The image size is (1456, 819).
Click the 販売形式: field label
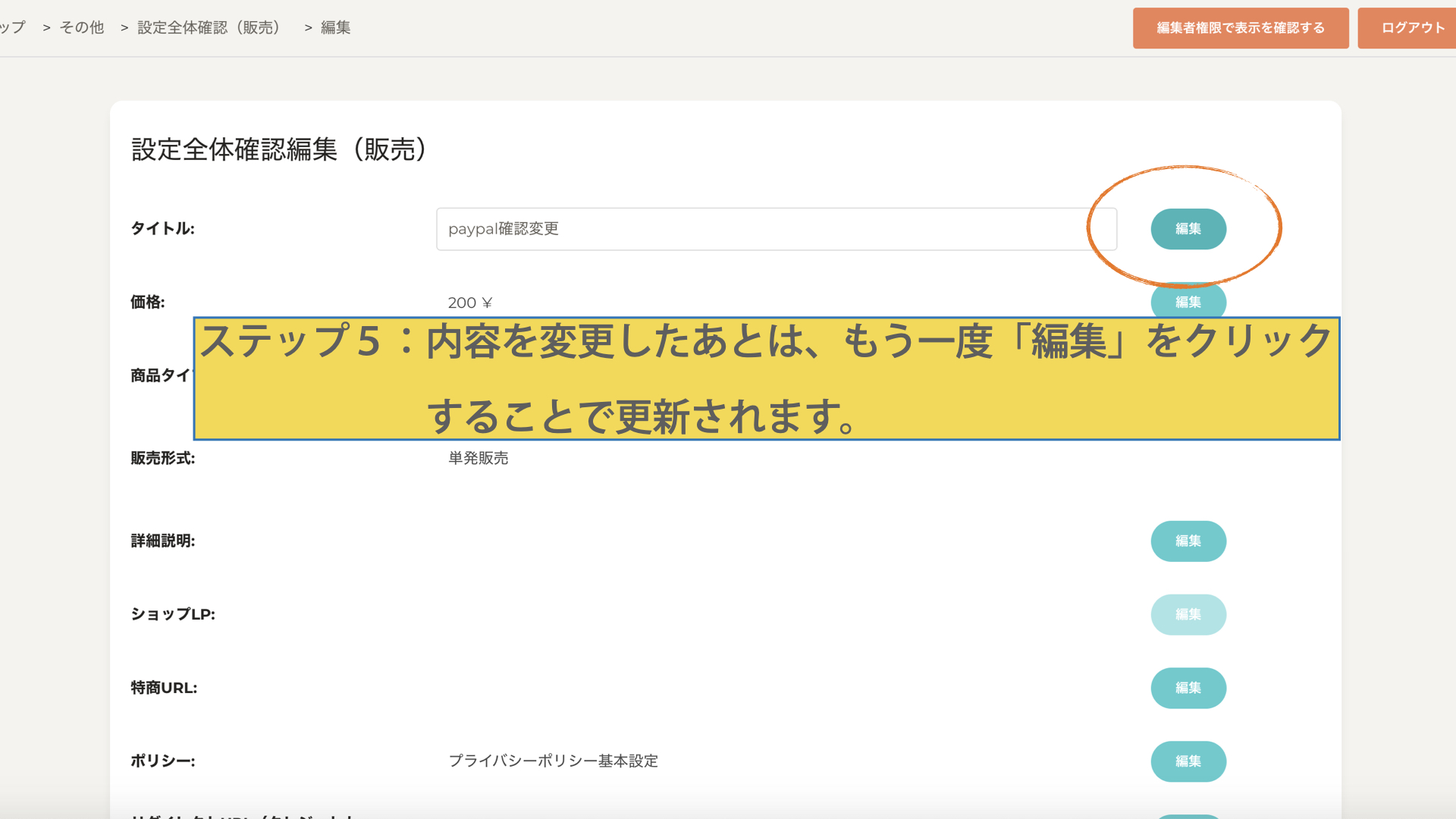[x=162, y=458]
